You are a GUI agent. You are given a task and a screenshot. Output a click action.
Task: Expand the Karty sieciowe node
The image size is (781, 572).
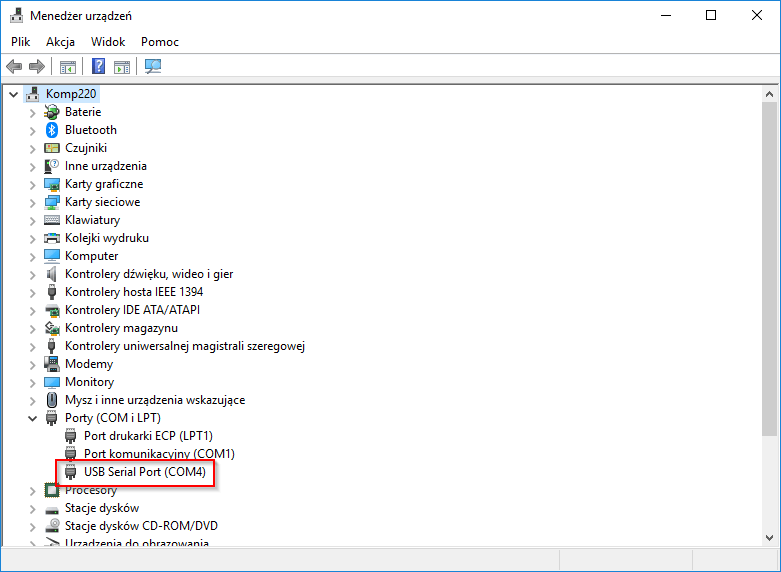(x=32, y=202)
